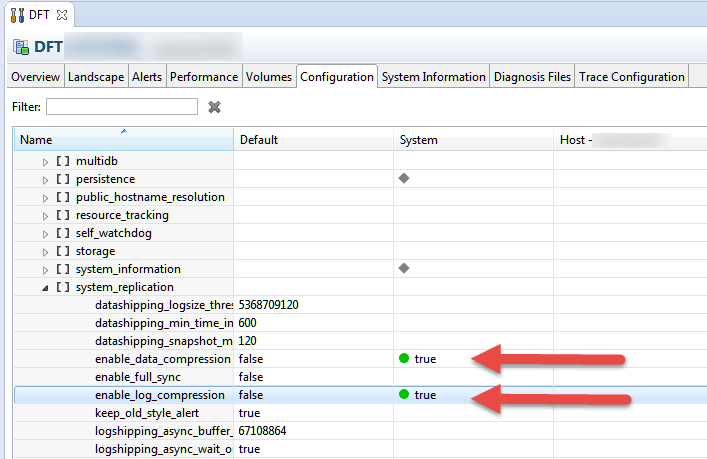Viewport: 707px width, 459px height.
Task: Type in the Filter input field
Action: pos(121,107)
